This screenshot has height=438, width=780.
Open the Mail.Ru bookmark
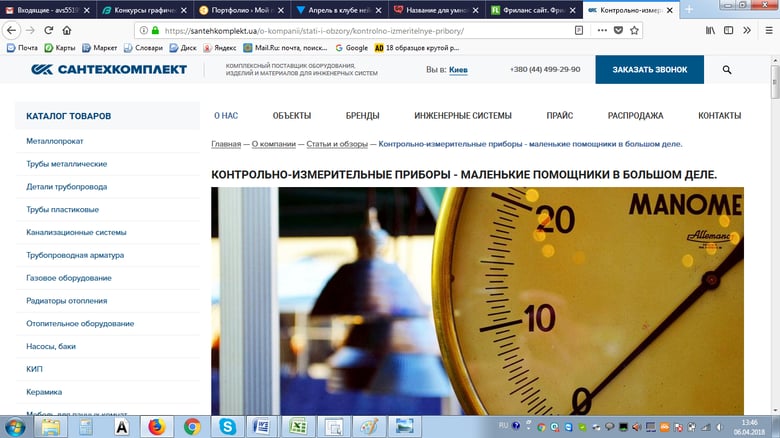click(286, 48)
